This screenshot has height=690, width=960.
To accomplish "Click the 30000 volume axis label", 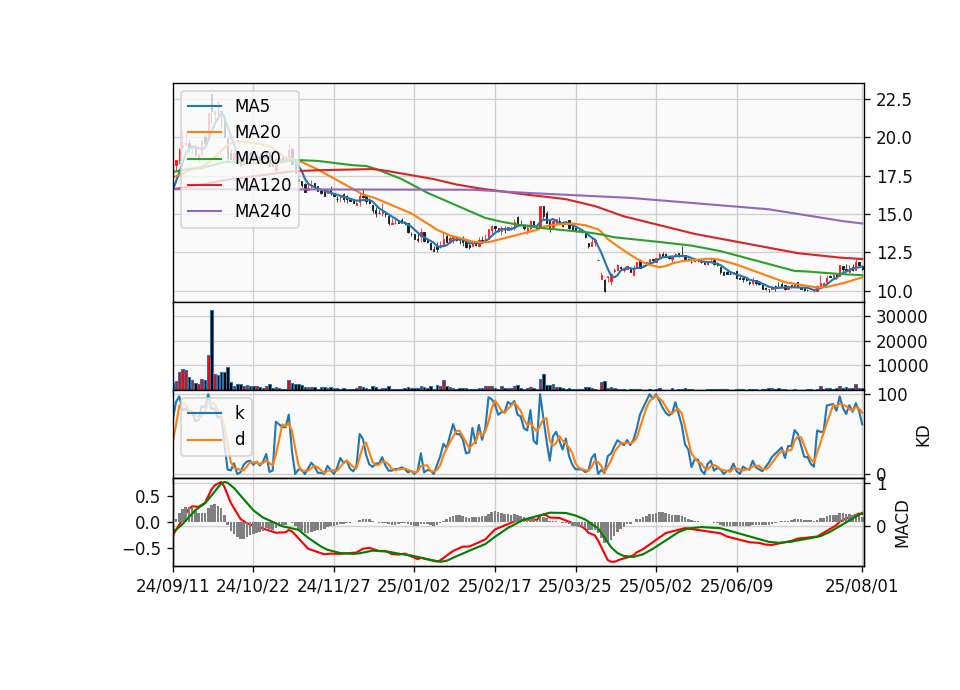I will click(902, 317).
